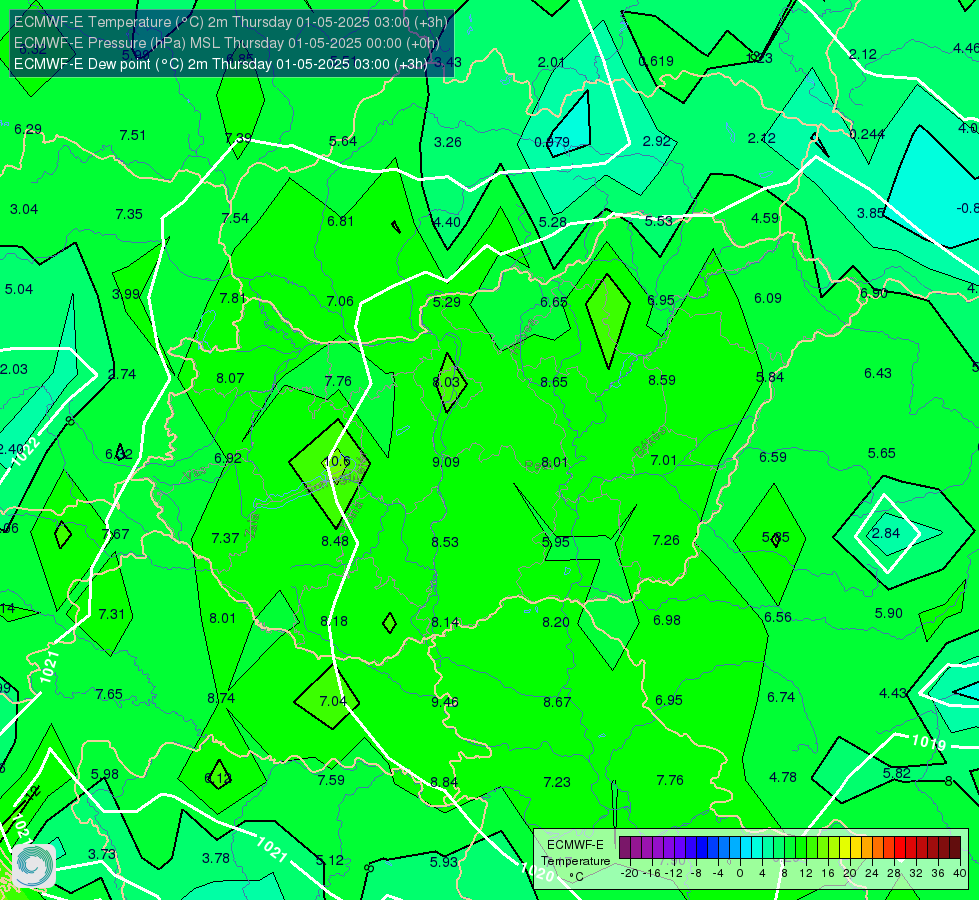Image resolution: width=979 pixels, height=900 pixels.
Task: Click the 8.74 grid value
Action: (x=221, y=698)
